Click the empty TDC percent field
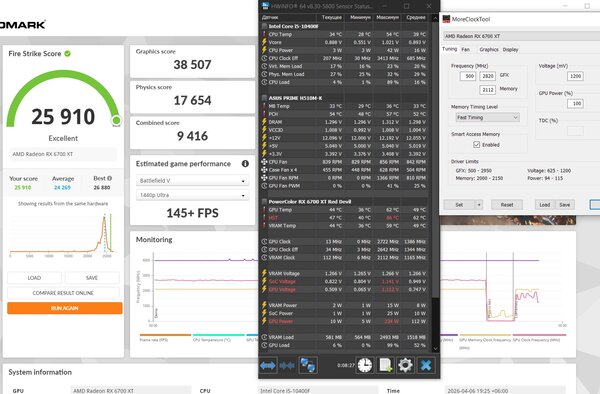Viewport: 600px width, 394px height. pyautogui.click(x=575, y=131)
